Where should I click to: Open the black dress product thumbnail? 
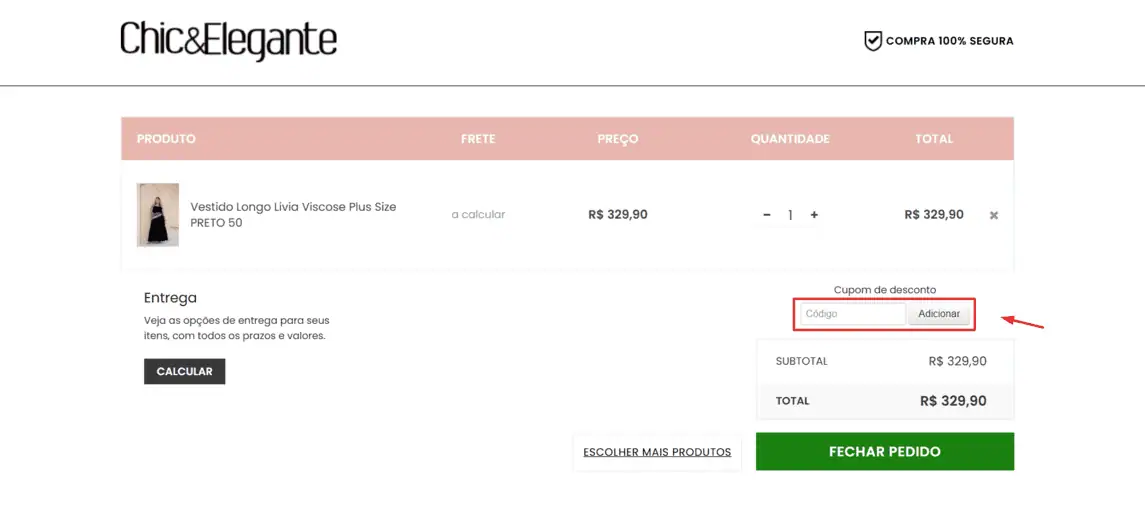coord(158,215)
